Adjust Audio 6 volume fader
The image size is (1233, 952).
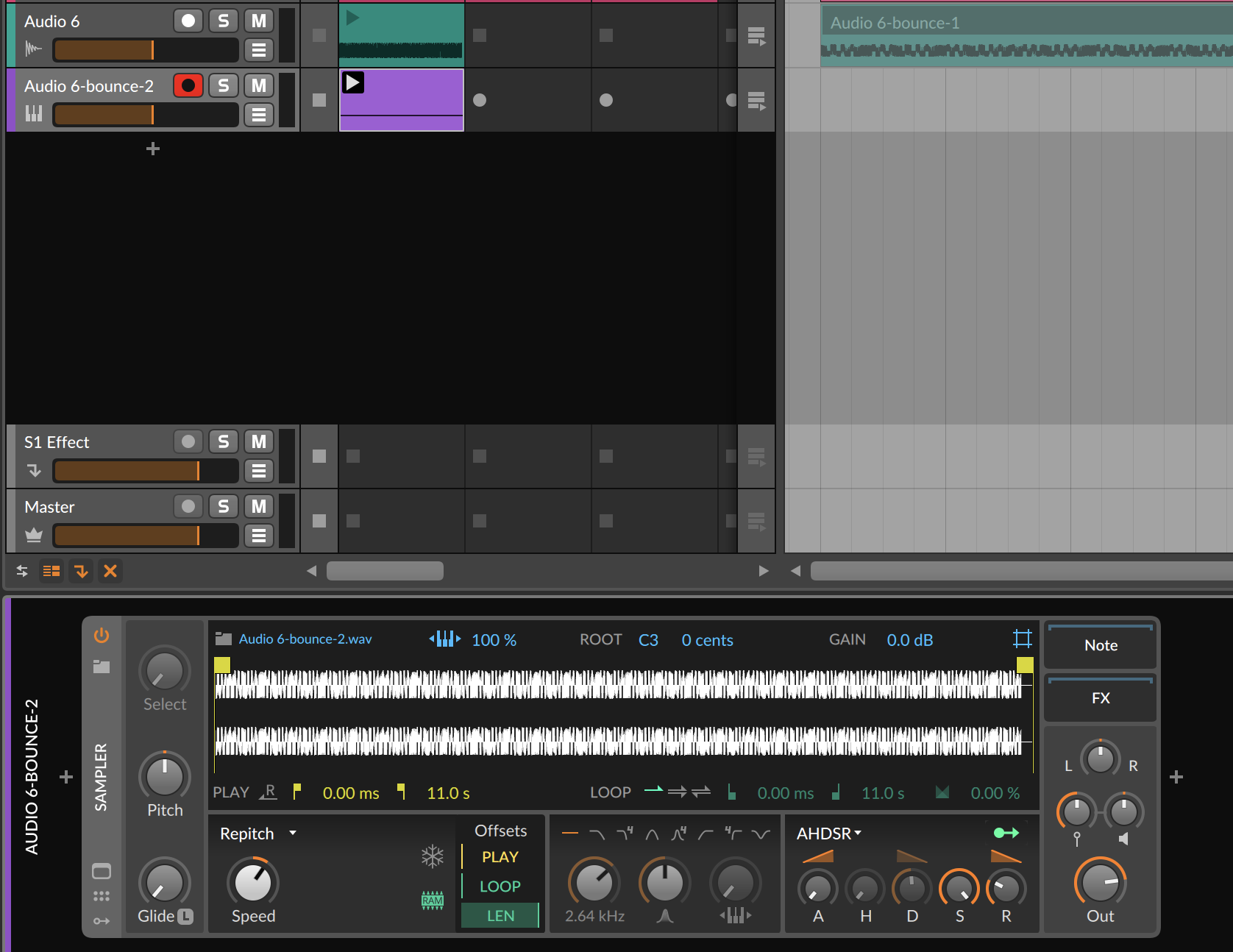(146, 50)
